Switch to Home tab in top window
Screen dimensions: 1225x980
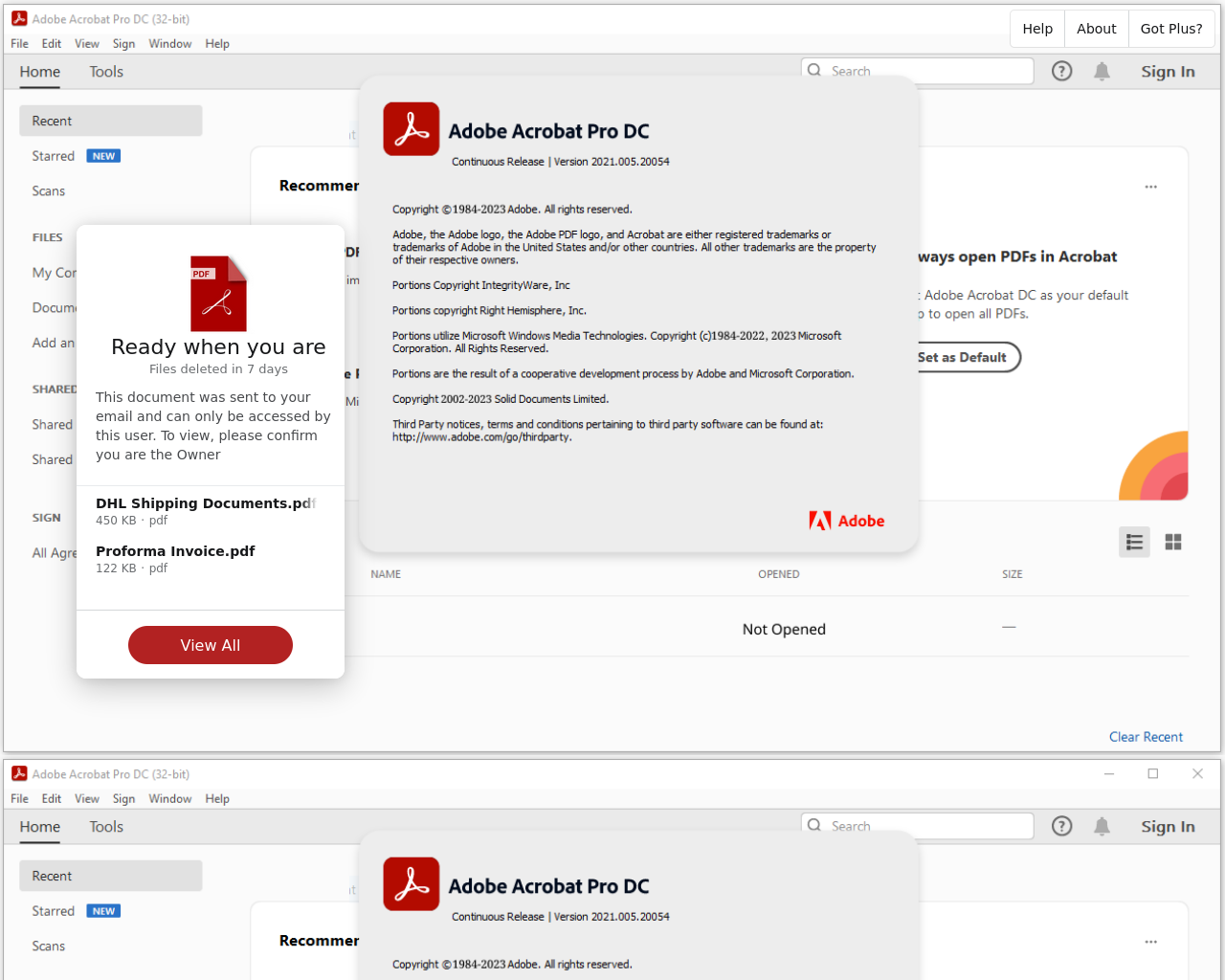pyautogui.click(x=40, y=72)
